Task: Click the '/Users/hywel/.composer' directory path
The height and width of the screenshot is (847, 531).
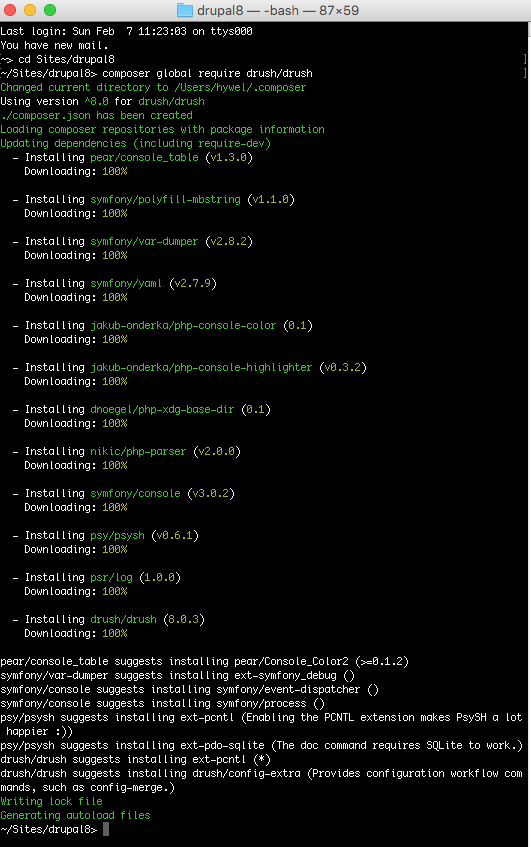Action: (x=240, y=88)
